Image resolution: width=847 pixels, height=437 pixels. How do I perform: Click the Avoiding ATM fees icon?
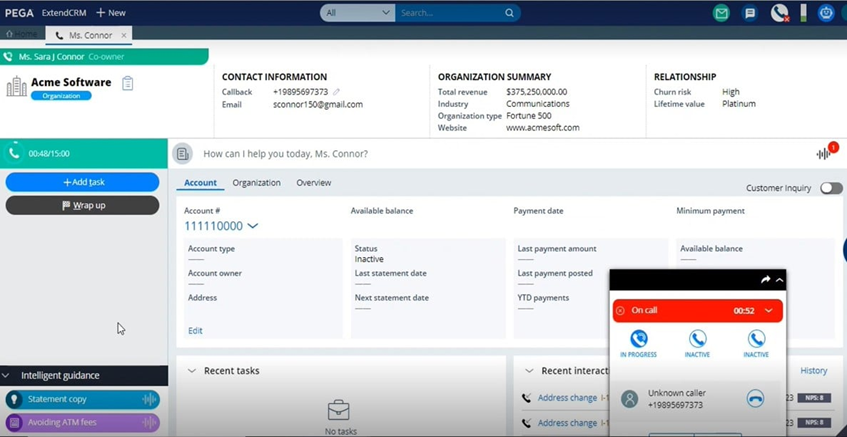tap(14, 422)
